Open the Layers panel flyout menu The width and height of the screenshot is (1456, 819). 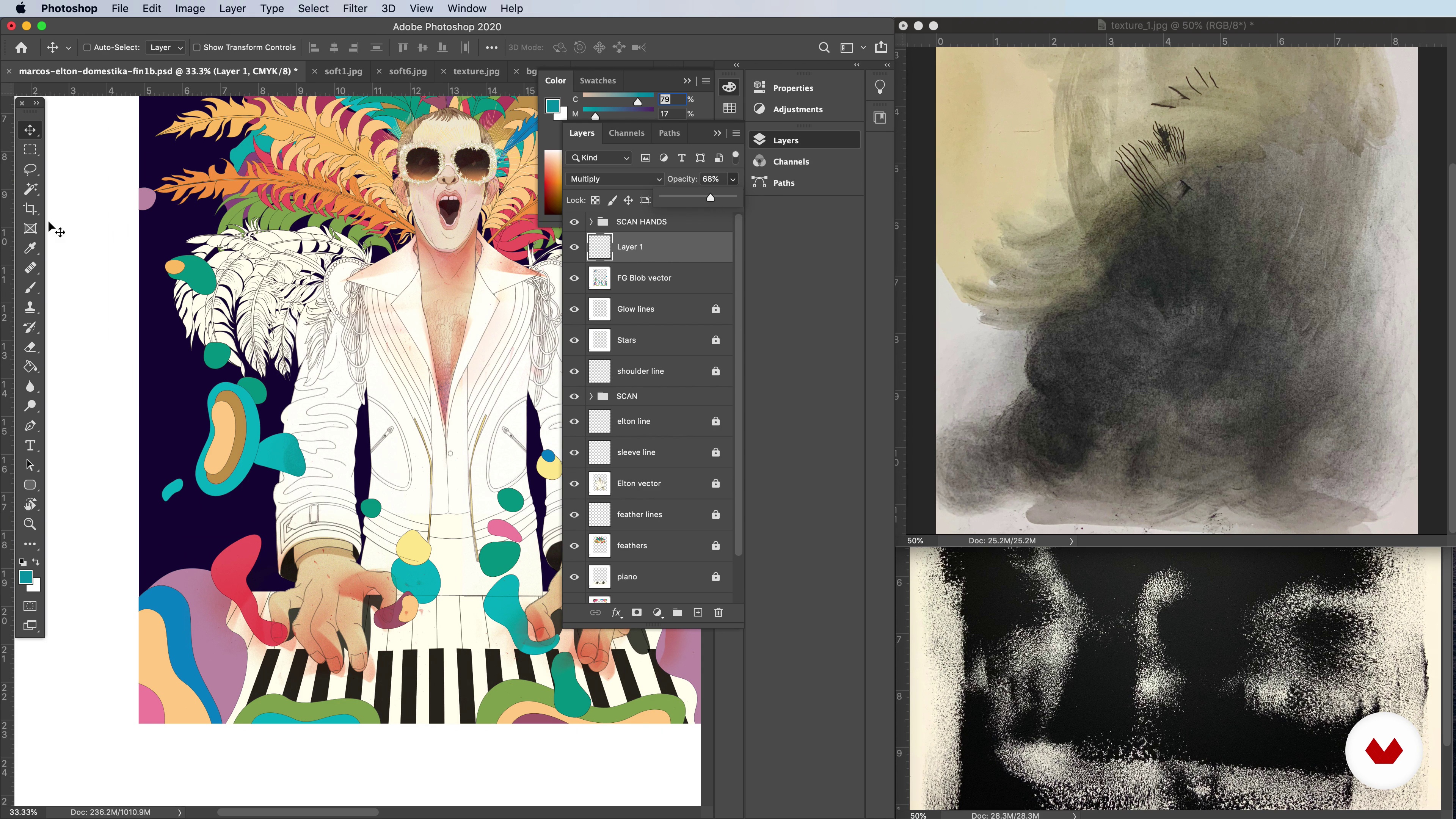tap(736, 133)
